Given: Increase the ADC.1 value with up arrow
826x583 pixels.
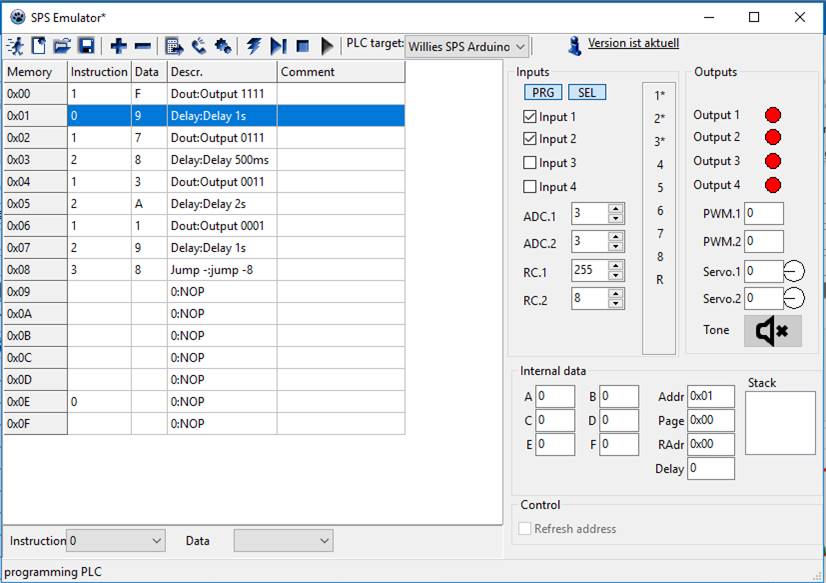Looking at the screenshot, I should point(615,209).
